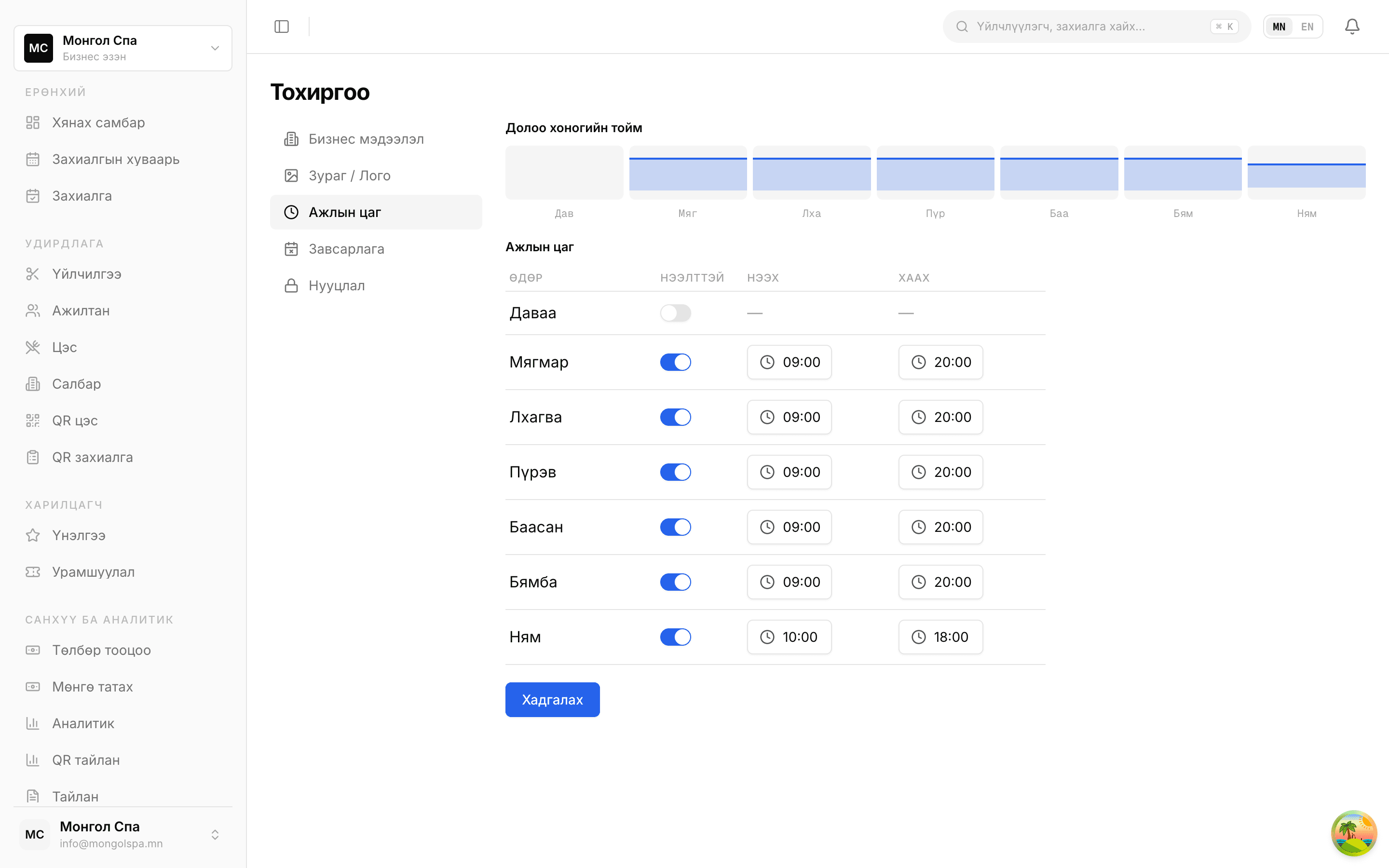Select the Ажлын цаг settings tab

pos(376,212)
